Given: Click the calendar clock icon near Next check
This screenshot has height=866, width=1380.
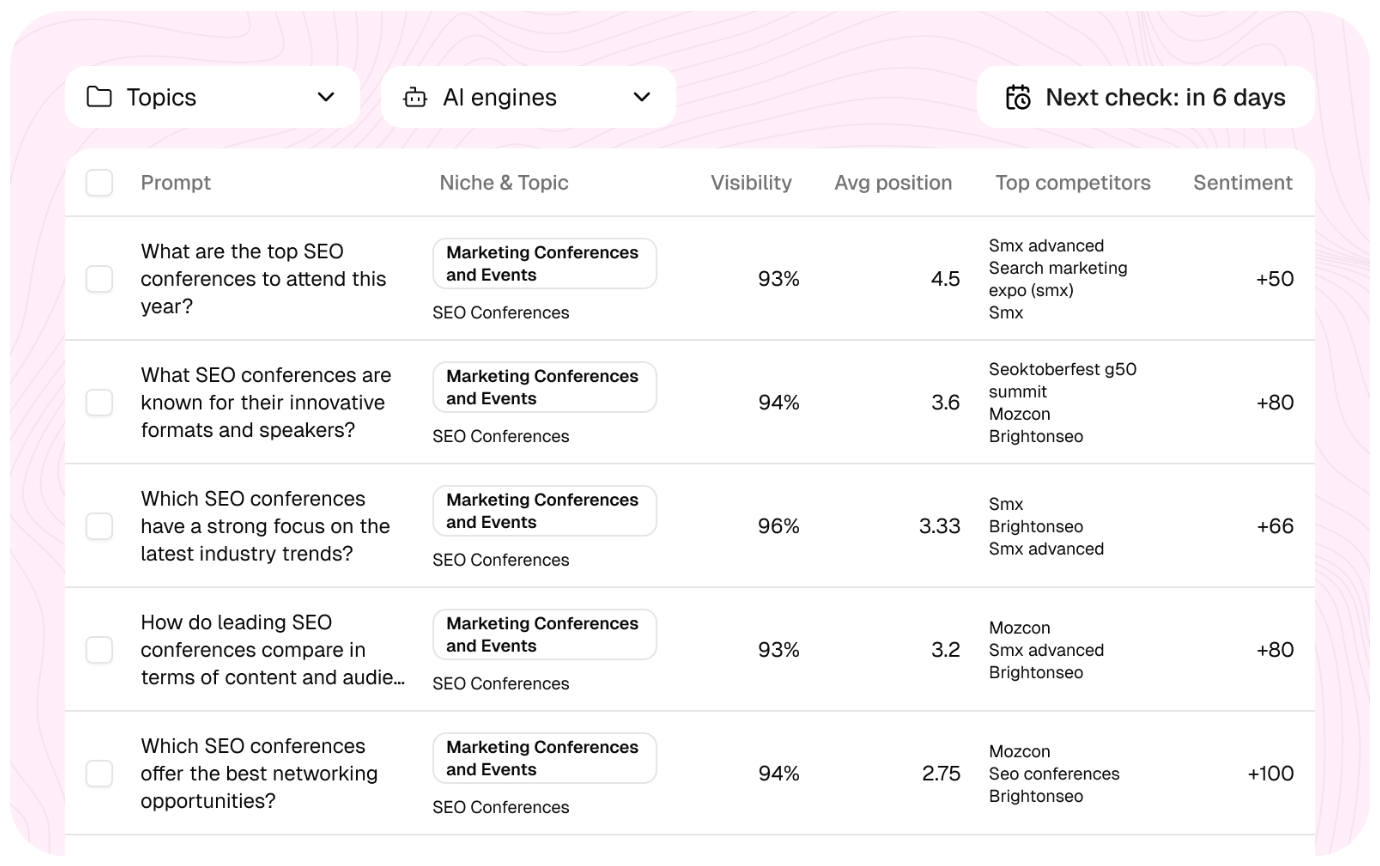Looking at the screenshot, I should [x=1018, y=97].
